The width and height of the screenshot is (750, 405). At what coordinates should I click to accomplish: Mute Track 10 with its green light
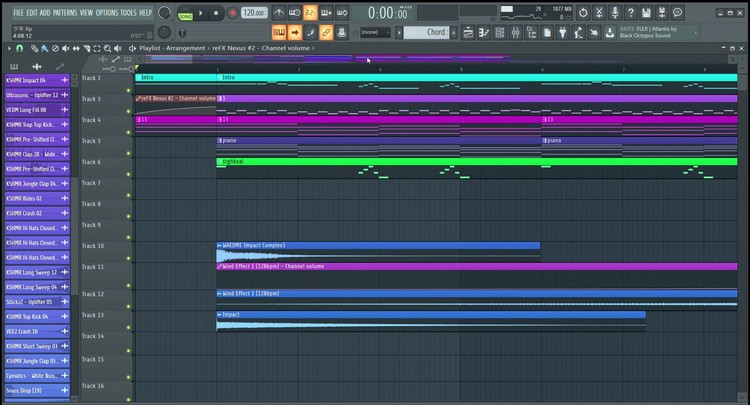pos(129,256)
